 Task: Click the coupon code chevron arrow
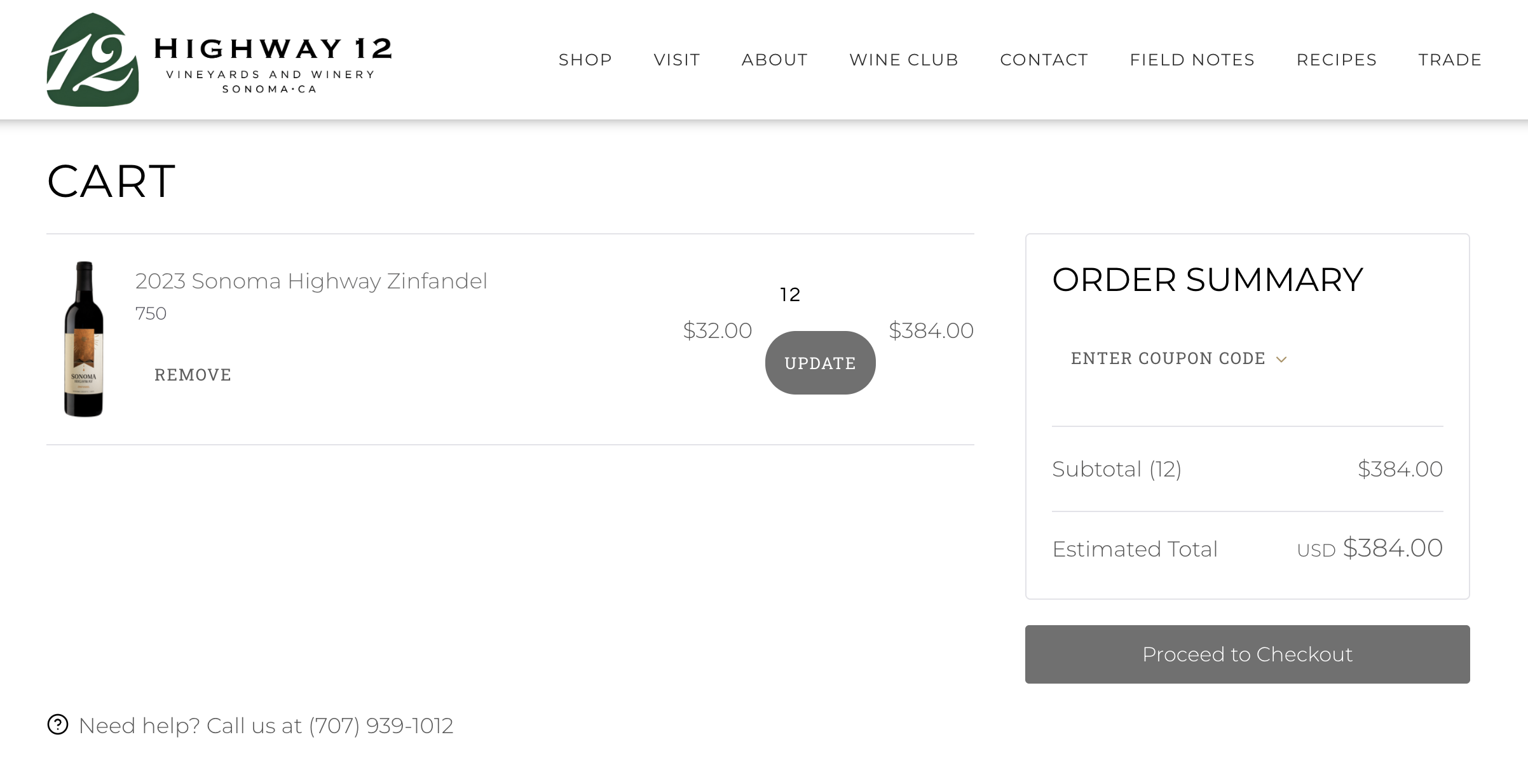point(1281,360)
